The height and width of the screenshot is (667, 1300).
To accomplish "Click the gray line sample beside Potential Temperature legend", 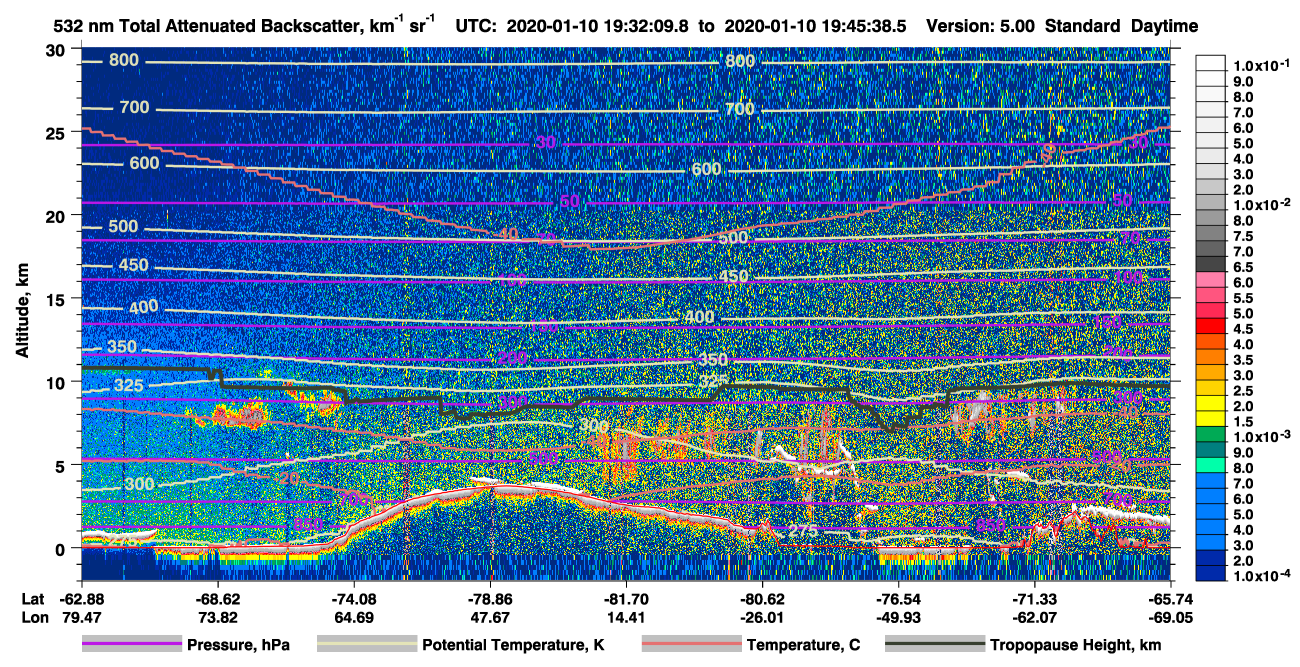I will (367, 645).
